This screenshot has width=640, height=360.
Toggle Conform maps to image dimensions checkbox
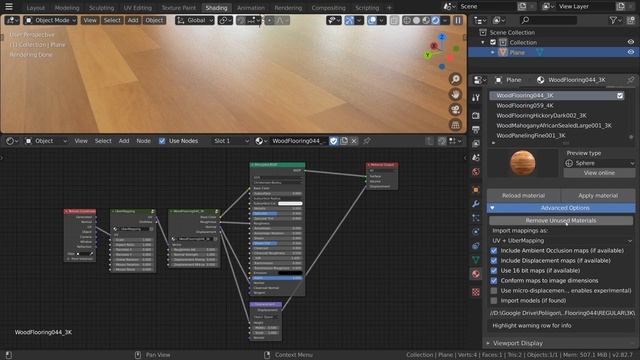(494, 280)
